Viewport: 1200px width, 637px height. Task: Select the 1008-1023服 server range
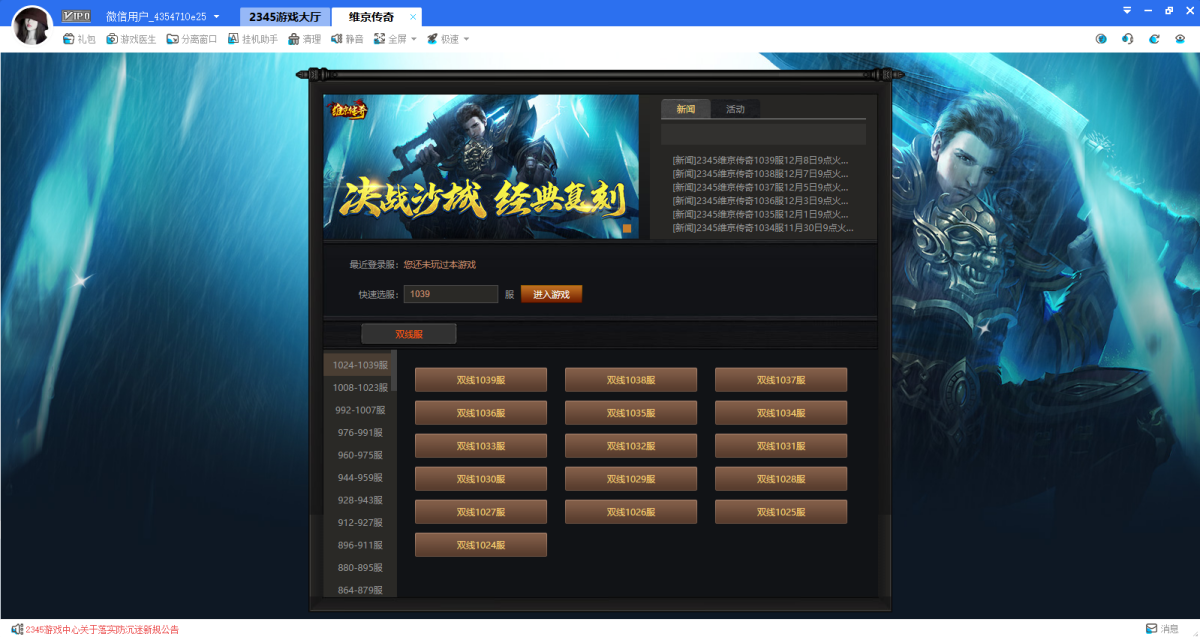pos(359,387)
